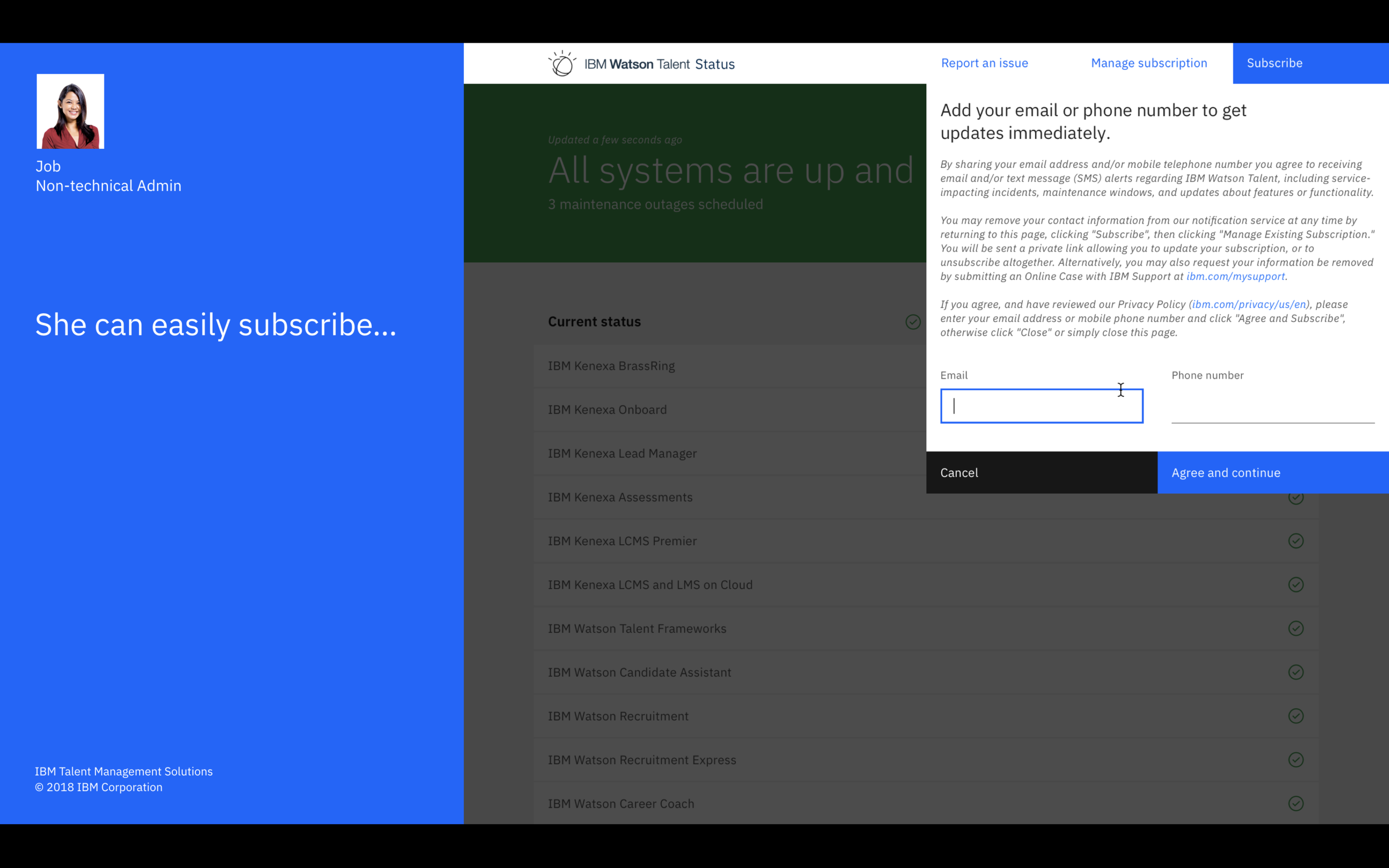
Task: Click the Watson Recruitment Express status checkmark
Action: pos(1296,760)
